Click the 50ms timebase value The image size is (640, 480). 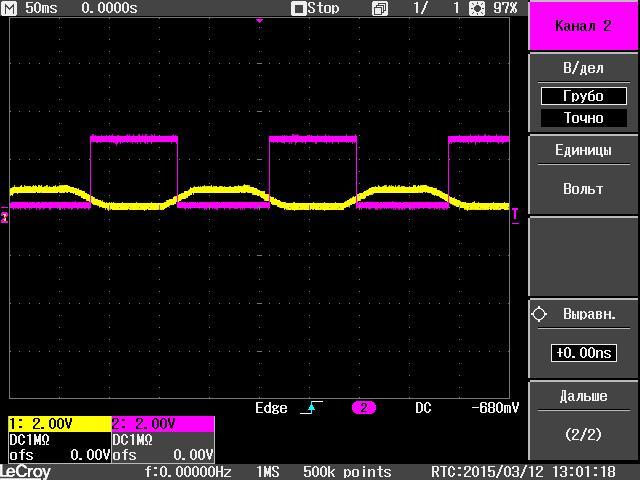42,8
